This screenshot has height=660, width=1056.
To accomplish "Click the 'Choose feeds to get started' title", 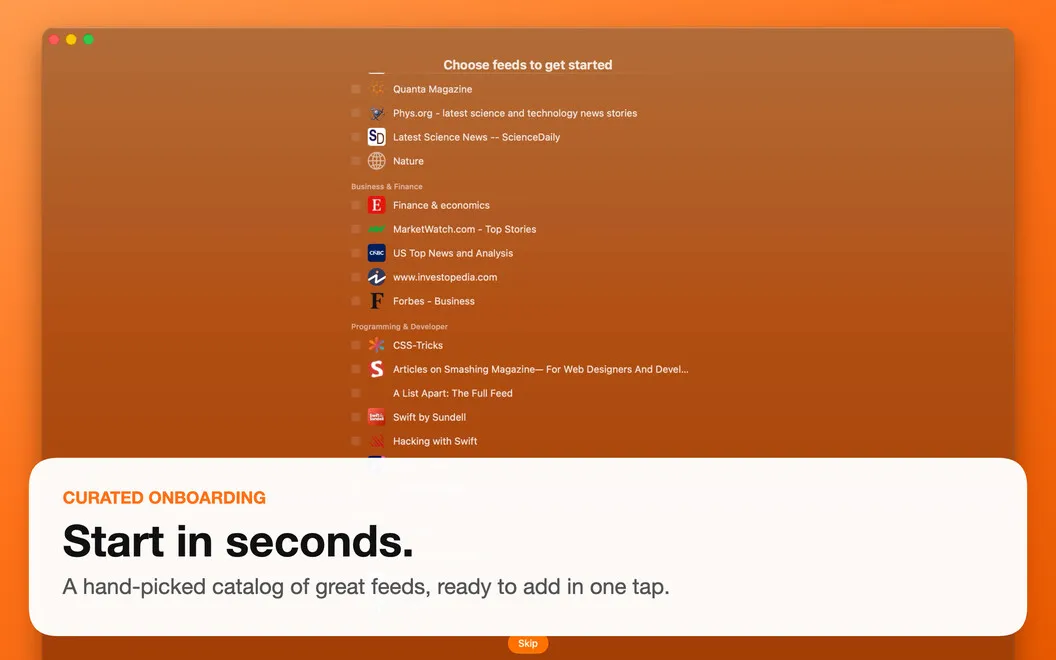I will coord(527,65).
